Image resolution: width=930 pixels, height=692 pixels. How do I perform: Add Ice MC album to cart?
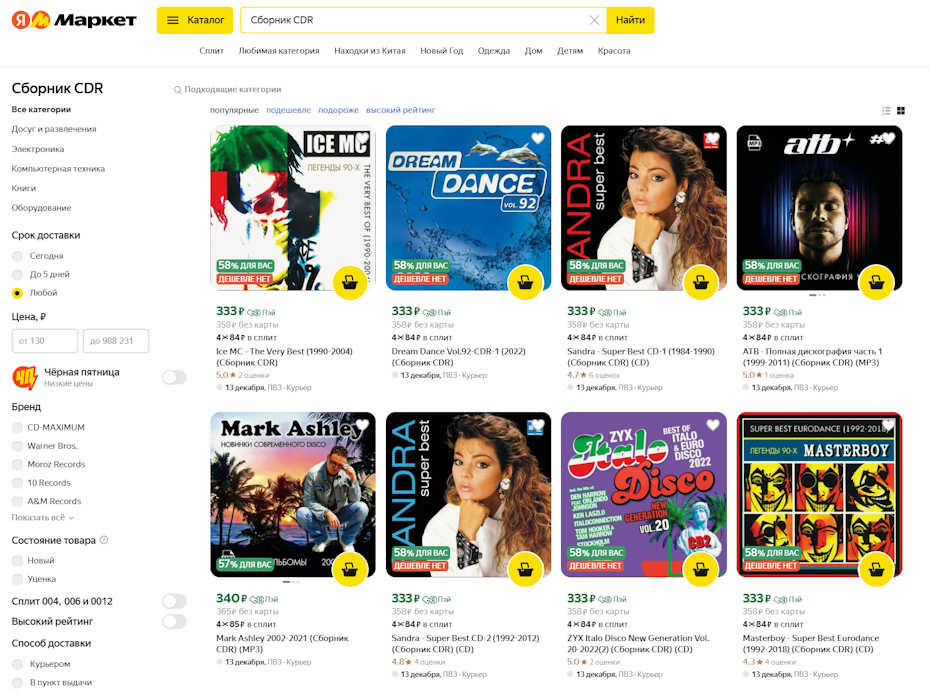point(350,283)
